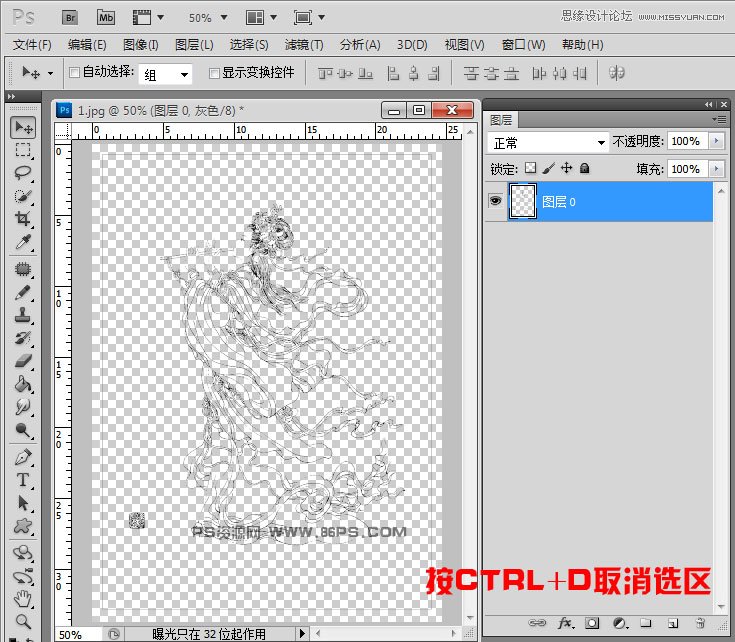
Task: Toggle lock position
Action: click(567, 168)
